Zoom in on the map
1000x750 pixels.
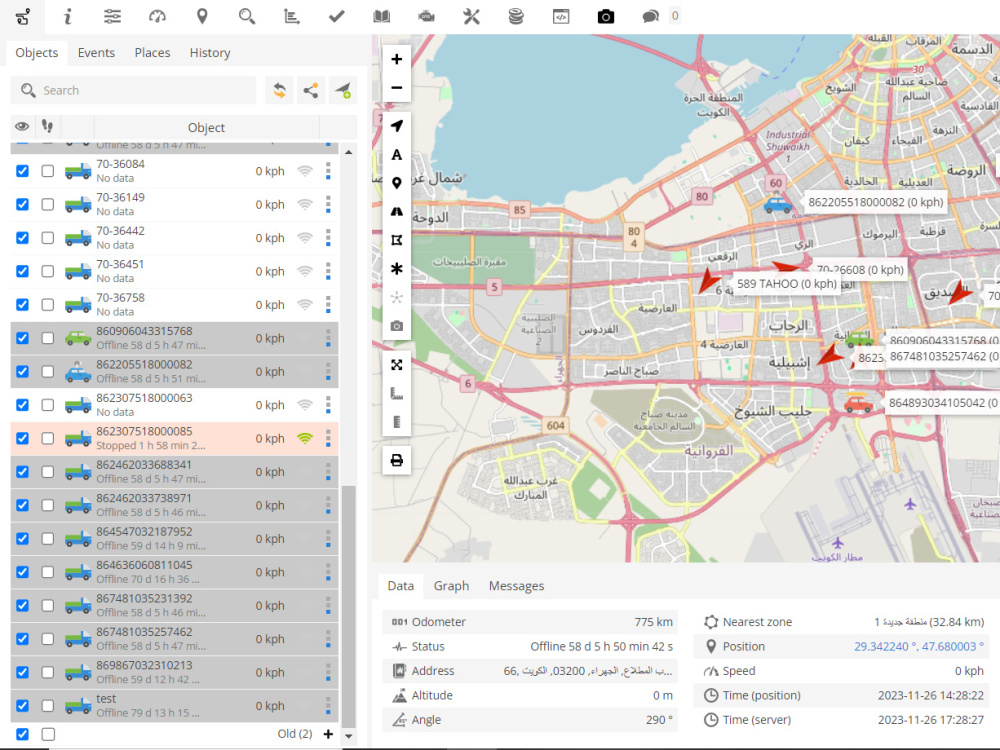(397, 59)
